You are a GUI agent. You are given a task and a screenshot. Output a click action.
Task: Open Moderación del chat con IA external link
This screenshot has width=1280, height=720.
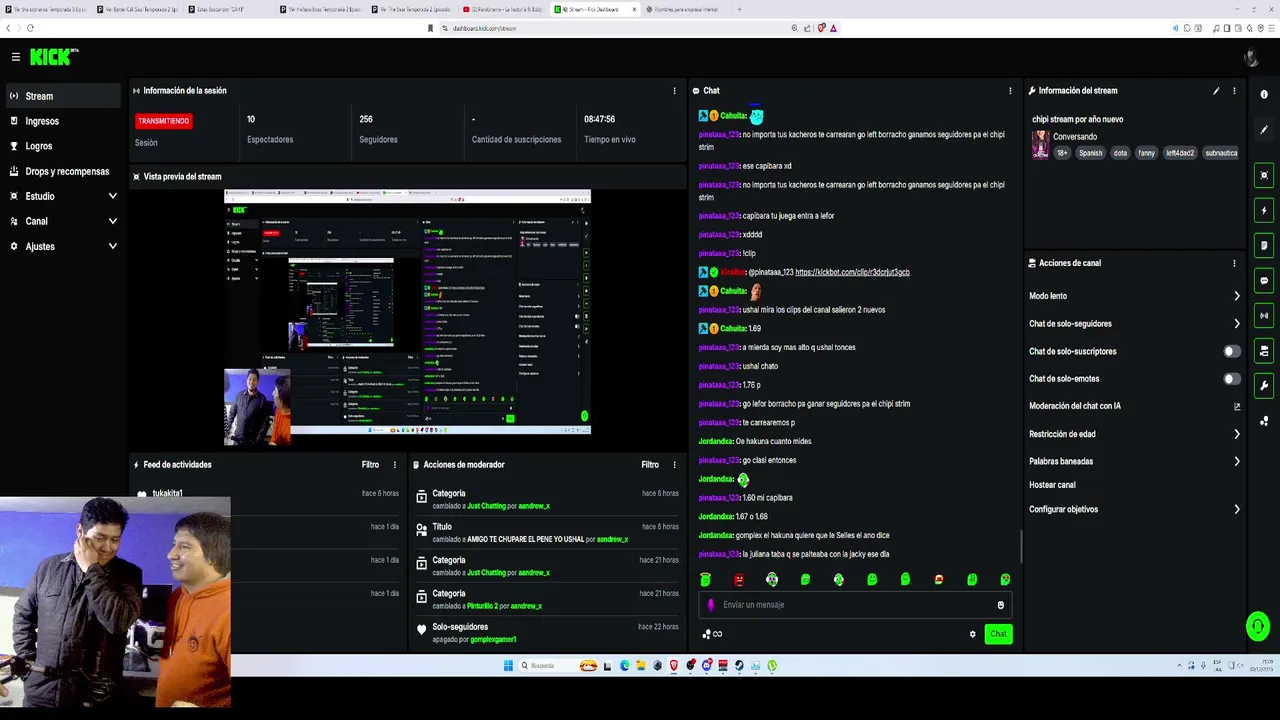(x=1237, y=406)
